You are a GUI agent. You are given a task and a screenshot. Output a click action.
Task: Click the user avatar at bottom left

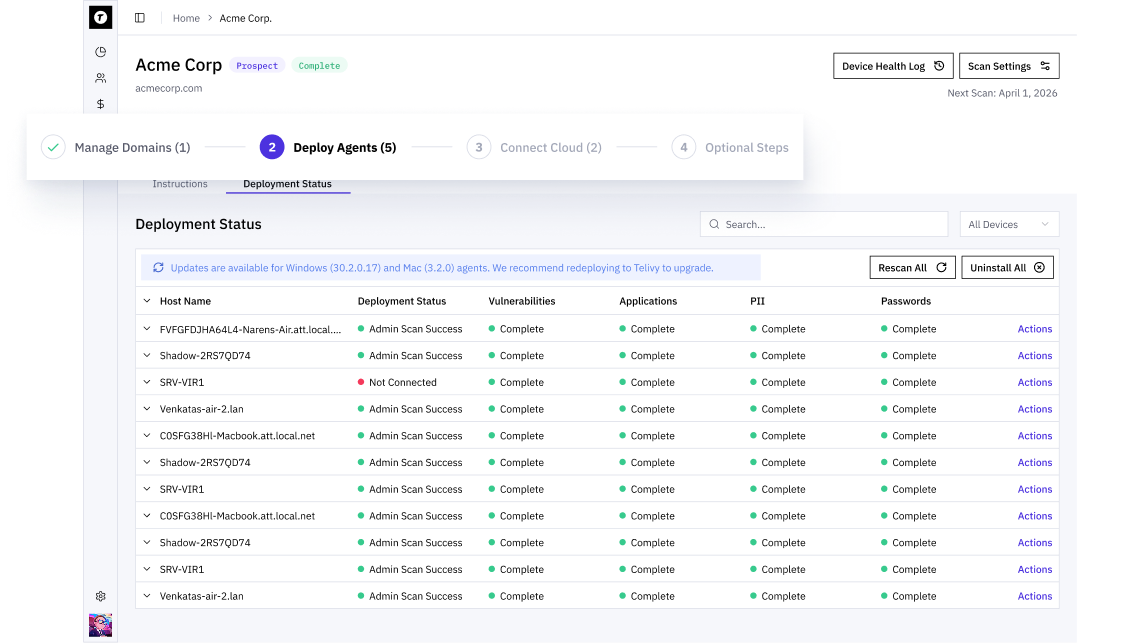click(x=100, y=625)
